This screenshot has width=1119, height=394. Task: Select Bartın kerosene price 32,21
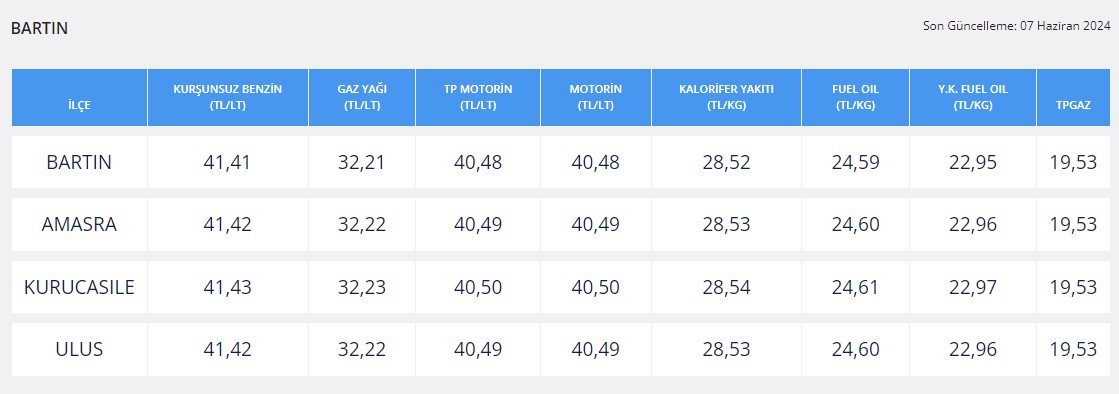362,162
